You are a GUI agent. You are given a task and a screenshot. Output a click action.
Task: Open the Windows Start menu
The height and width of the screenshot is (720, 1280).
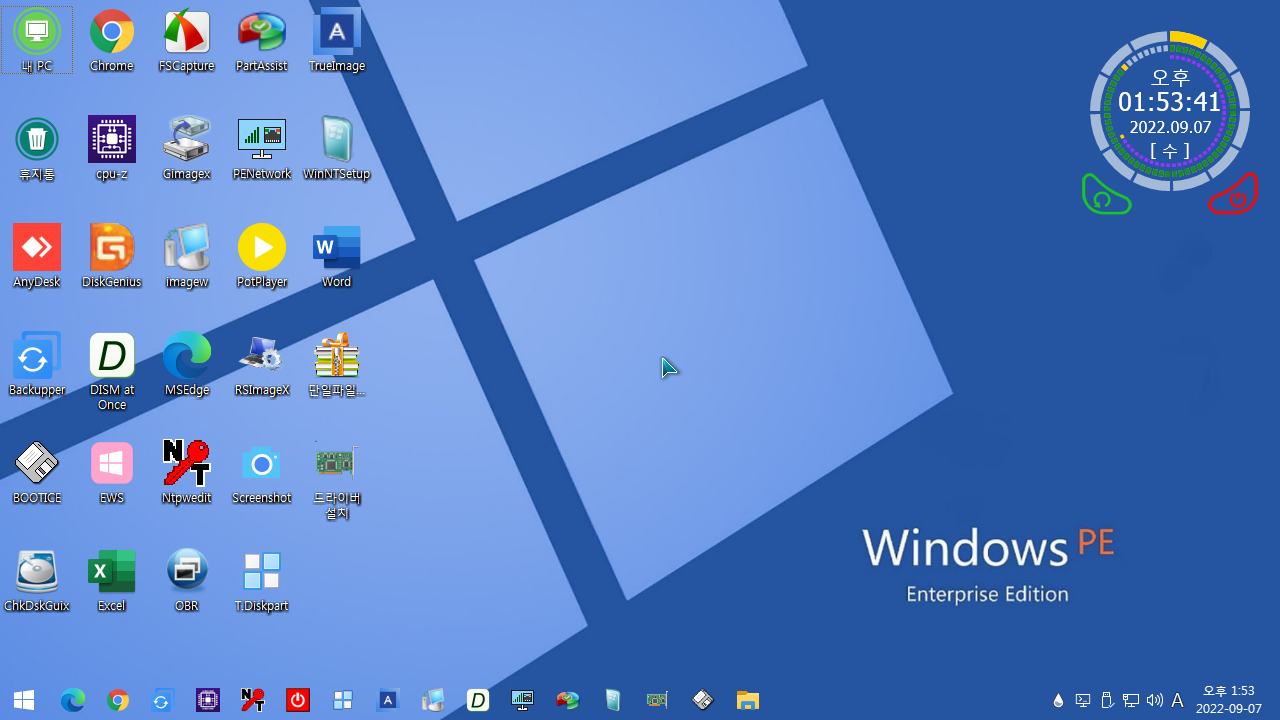(24, 700)
